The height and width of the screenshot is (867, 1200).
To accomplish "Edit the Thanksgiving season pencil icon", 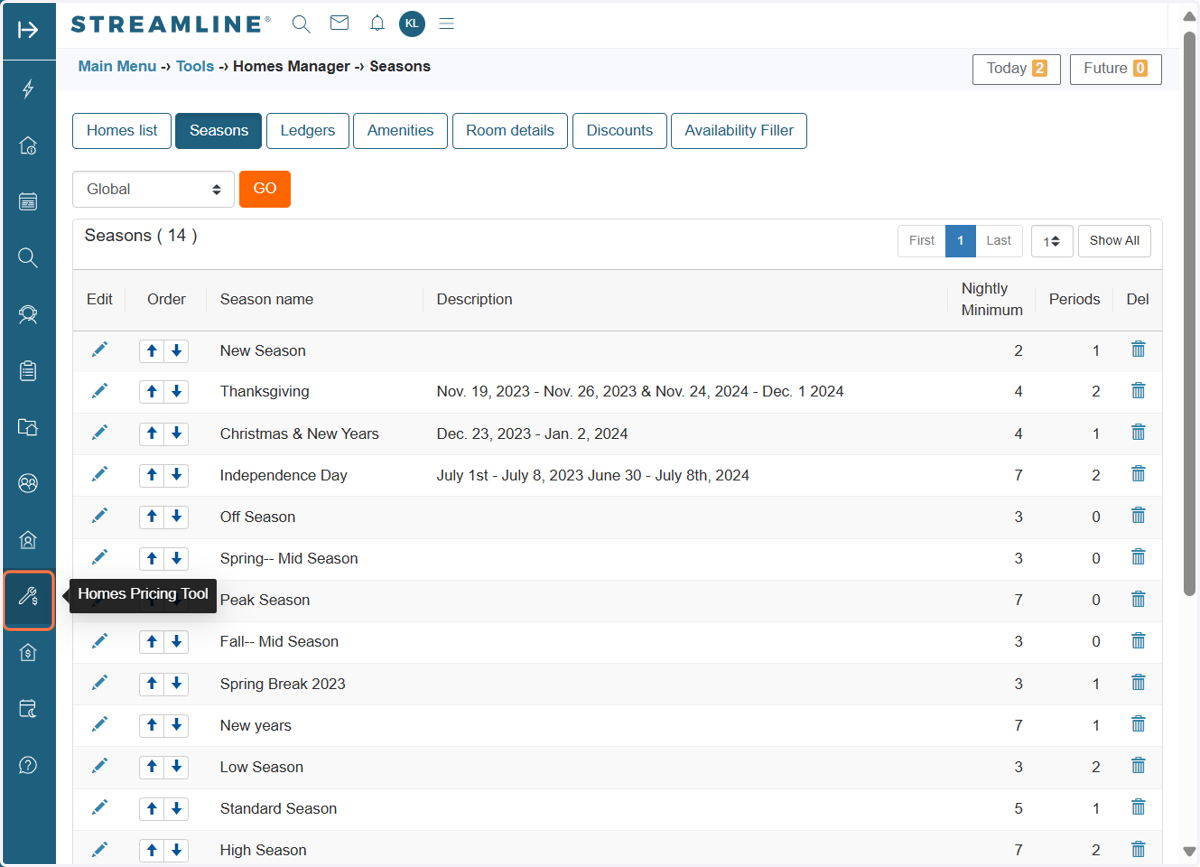I will [x=99, y=391].
